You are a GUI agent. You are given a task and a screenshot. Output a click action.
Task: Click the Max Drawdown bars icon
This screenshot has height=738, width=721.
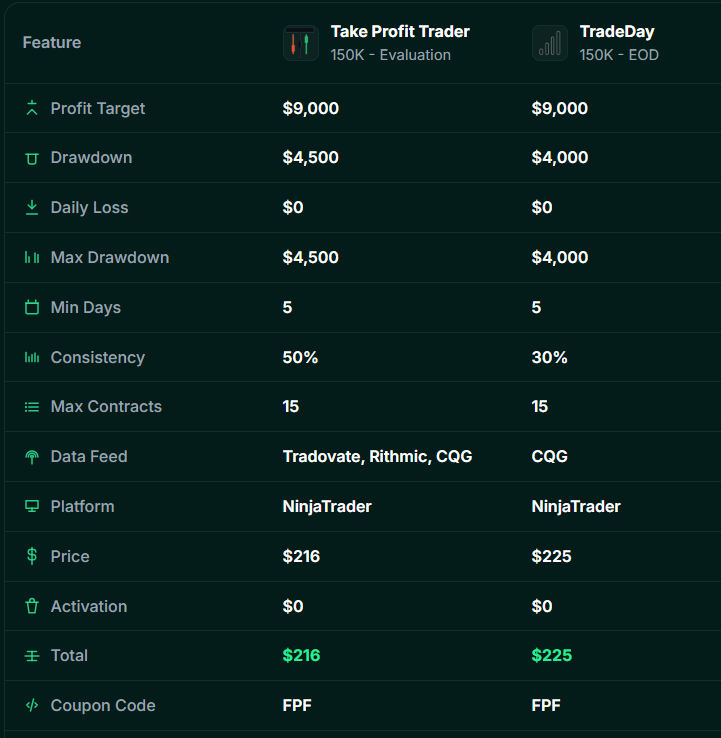(x=32, y=257)
